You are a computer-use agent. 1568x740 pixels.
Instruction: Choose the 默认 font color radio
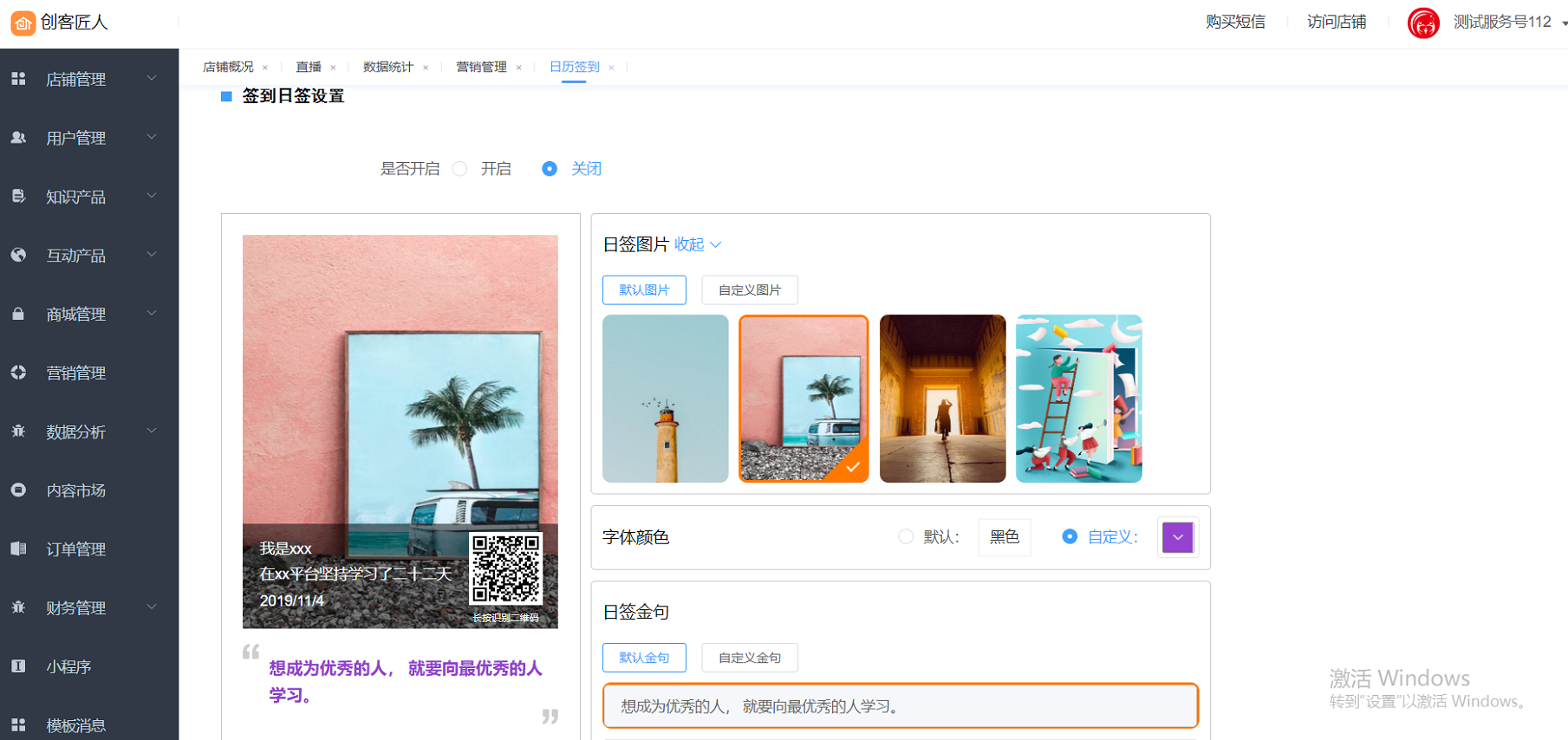click(906, 537)
